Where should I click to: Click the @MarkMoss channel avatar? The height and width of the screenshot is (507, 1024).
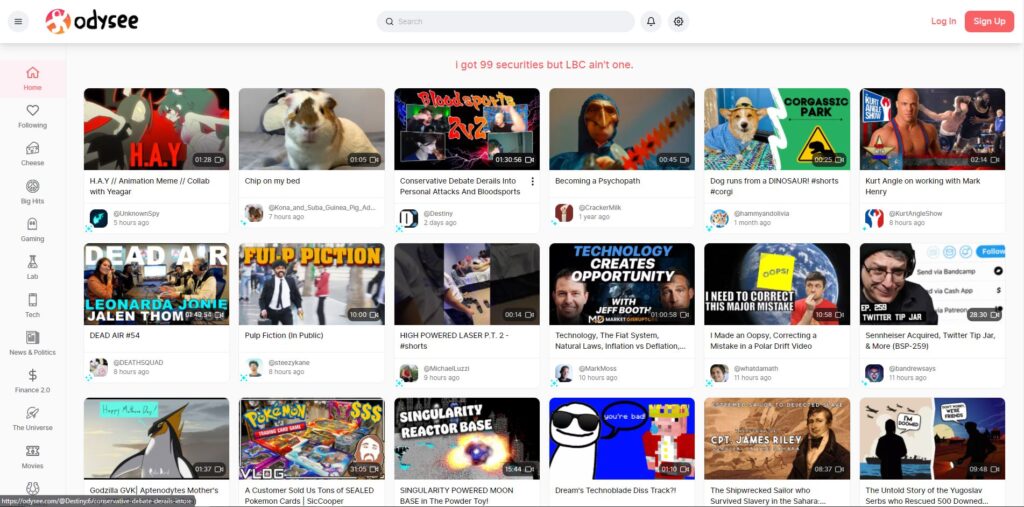(x=564, y=373)
